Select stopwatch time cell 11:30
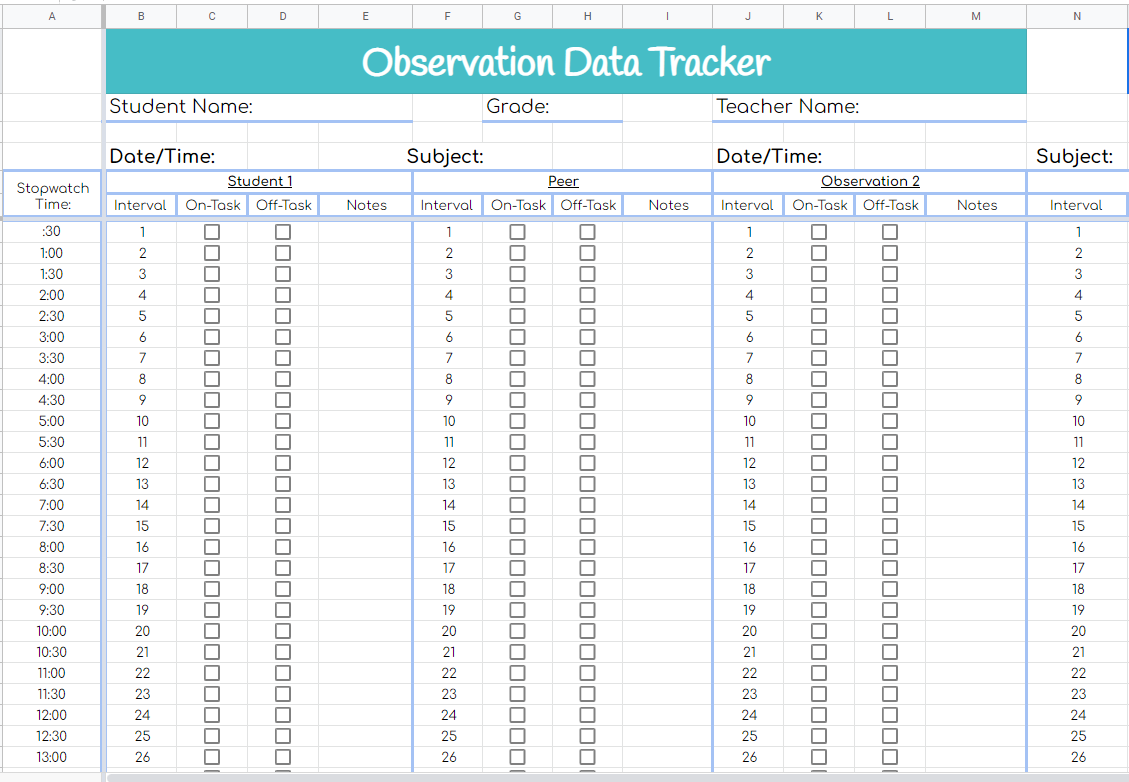 tap(52, 694)
